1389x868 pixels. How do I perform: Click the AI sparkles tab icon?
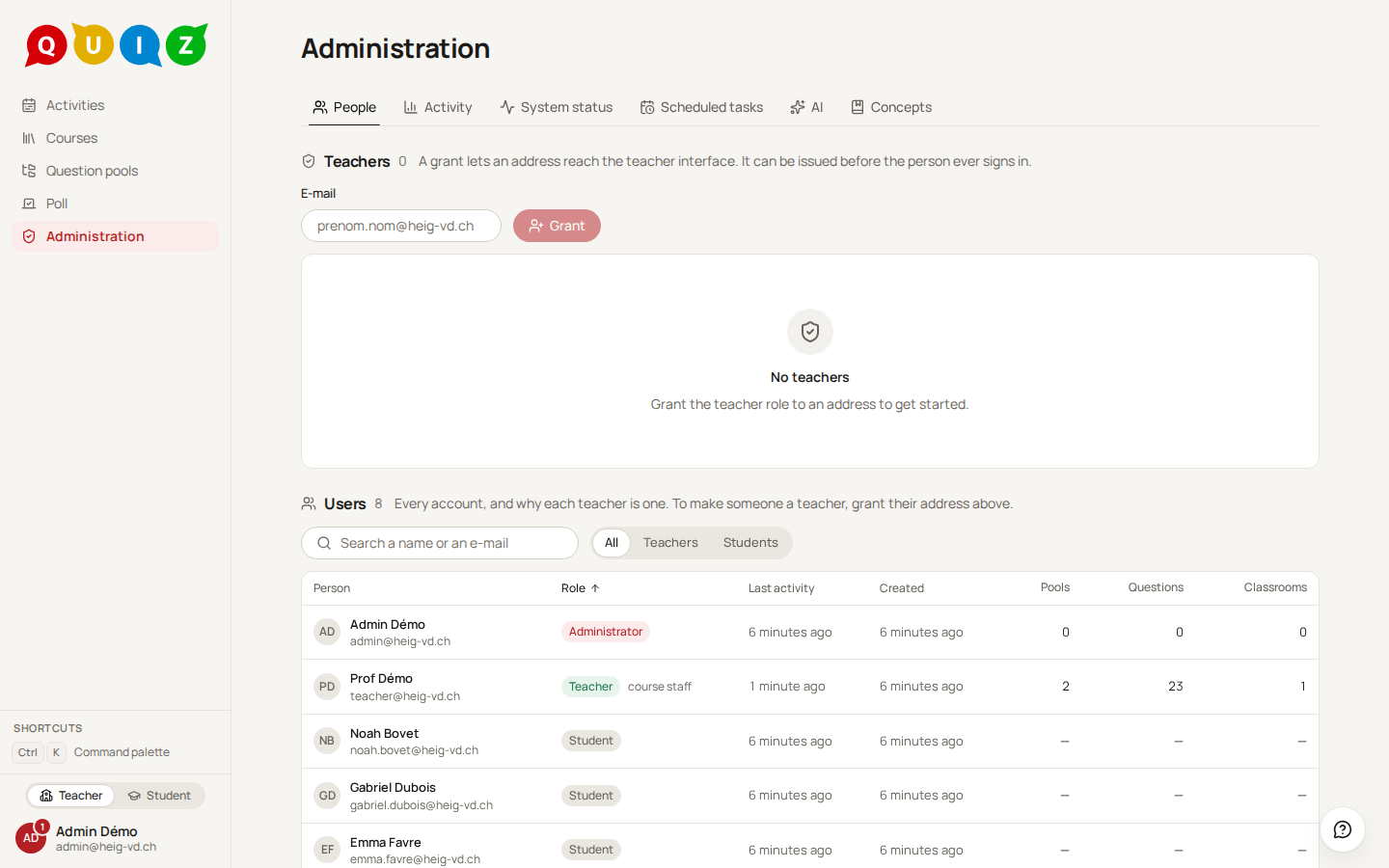798,107
